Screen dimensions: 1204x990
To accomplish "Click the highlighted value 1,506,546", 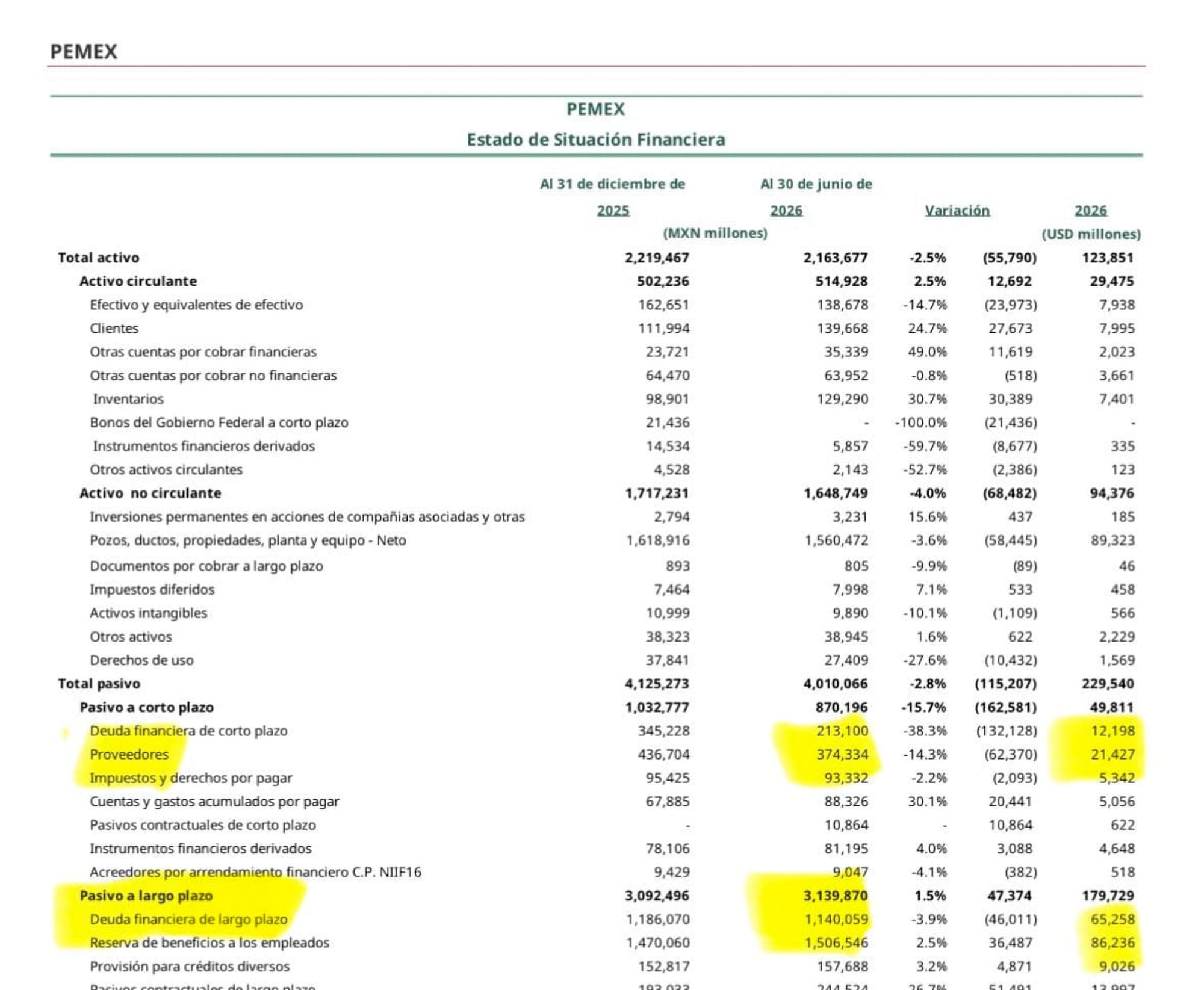I will point(836,943).
